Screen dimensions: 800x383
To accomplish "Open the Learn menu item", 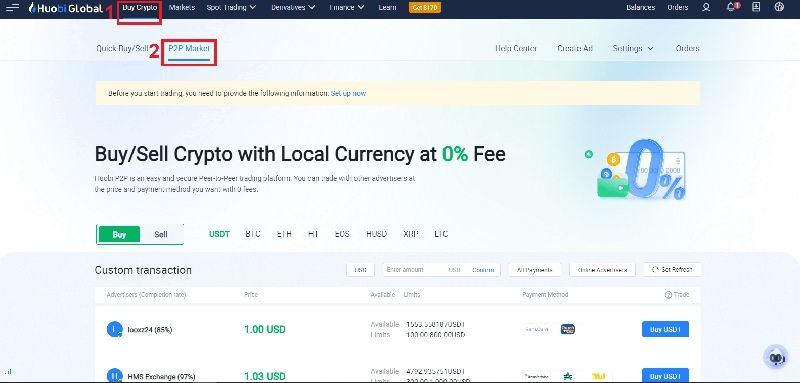I will point(387,7).
